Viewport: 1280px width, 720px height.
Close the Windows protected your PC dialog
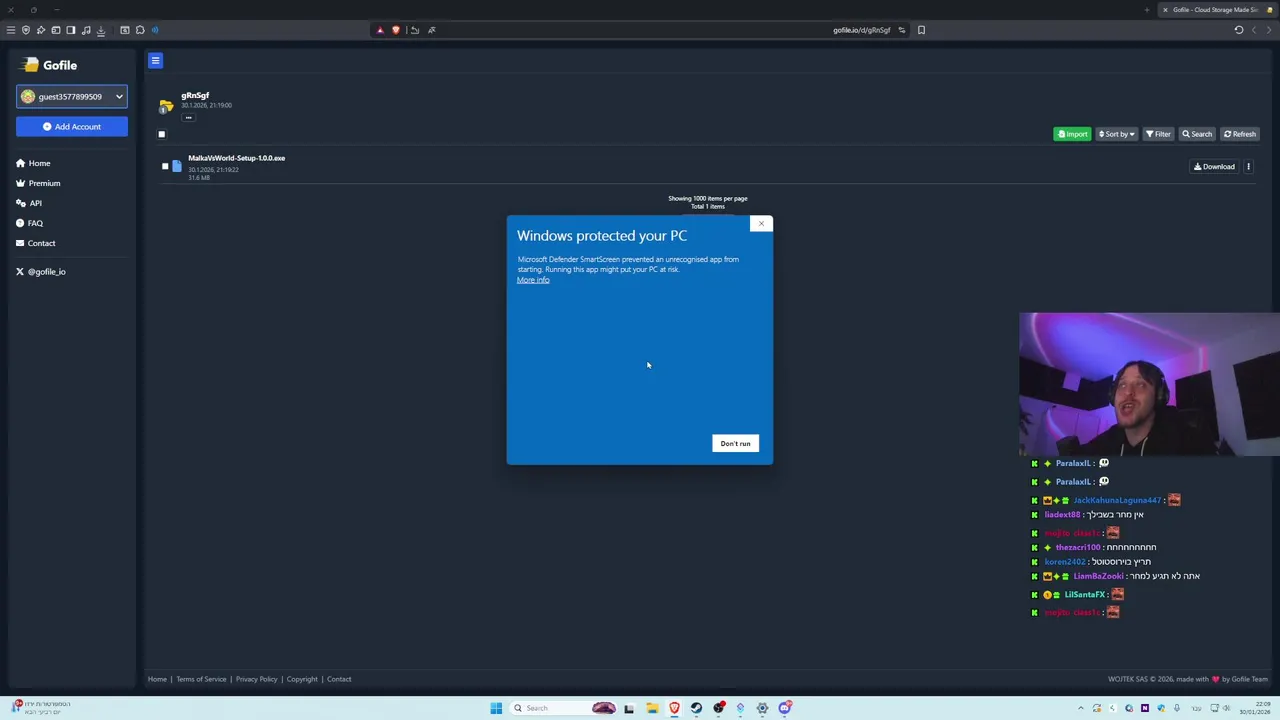(761, 223)
